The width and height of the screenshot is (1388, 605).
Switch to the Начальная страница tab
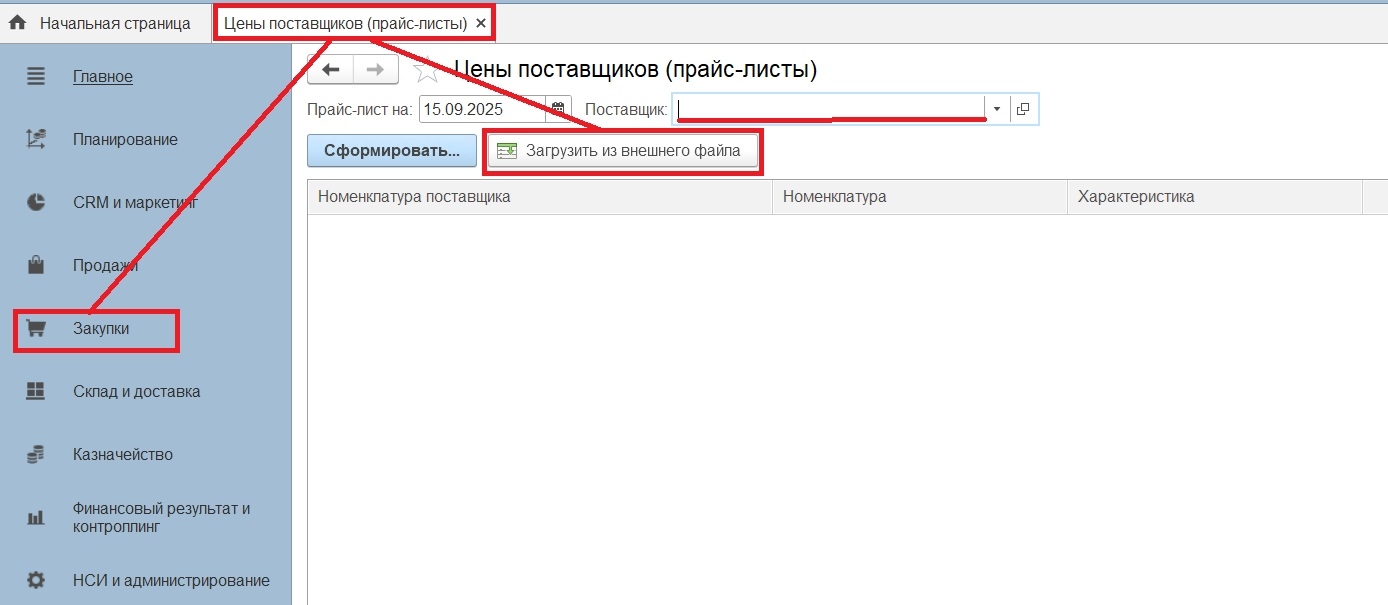coord(114,23)
